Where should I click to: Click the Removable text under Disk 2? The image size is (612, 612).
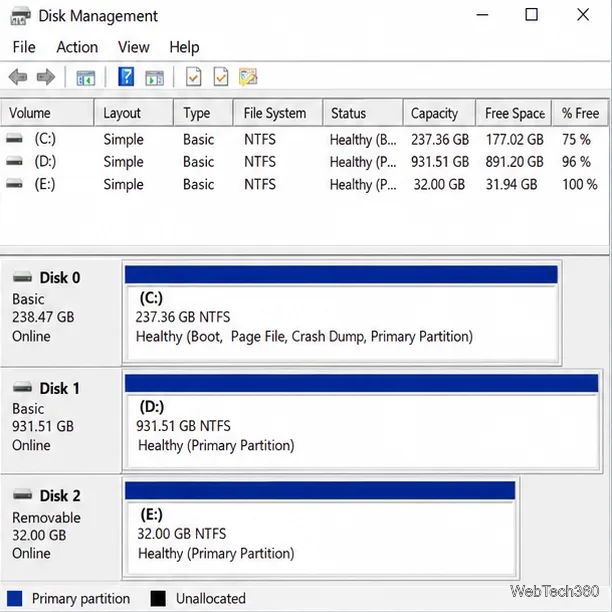pyautogui.click(x=46, y=518)
